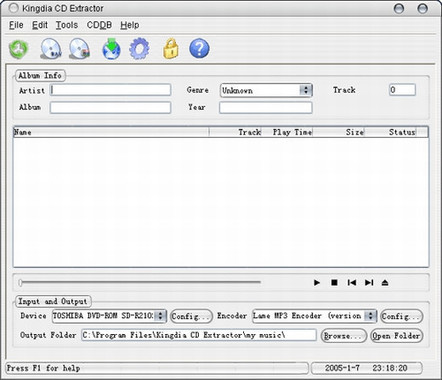Play the selected track
442x380 pixels.
pos(317,283)
